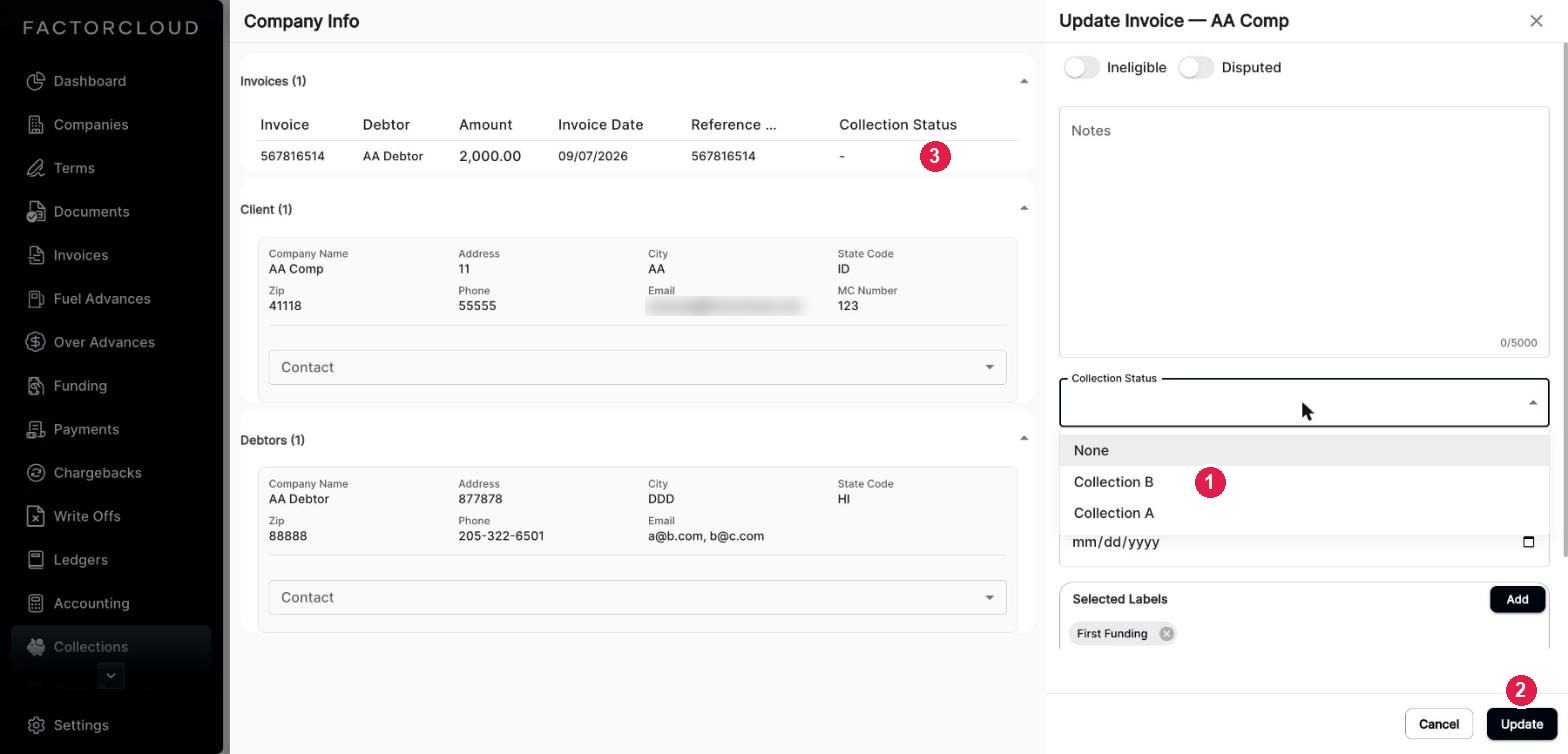Open the date picker calendar icon

click(1528, 542)
